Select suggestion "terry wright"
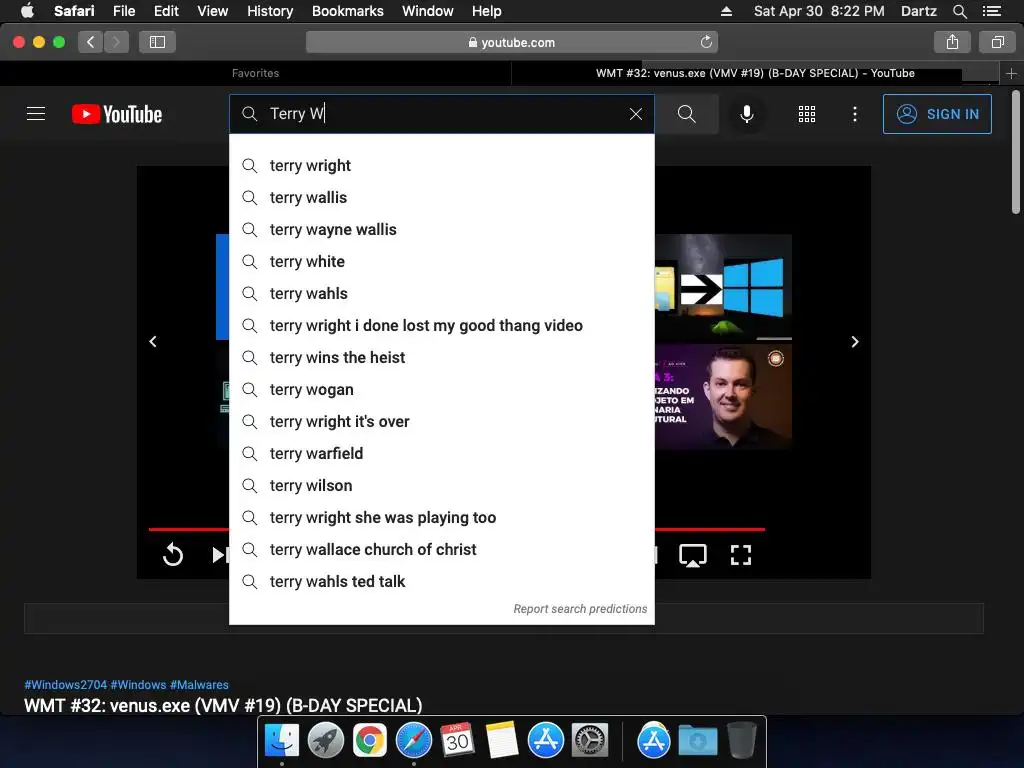Image resolution: width=1024 pixels, height=768 pixels. (x=442, y=166)
